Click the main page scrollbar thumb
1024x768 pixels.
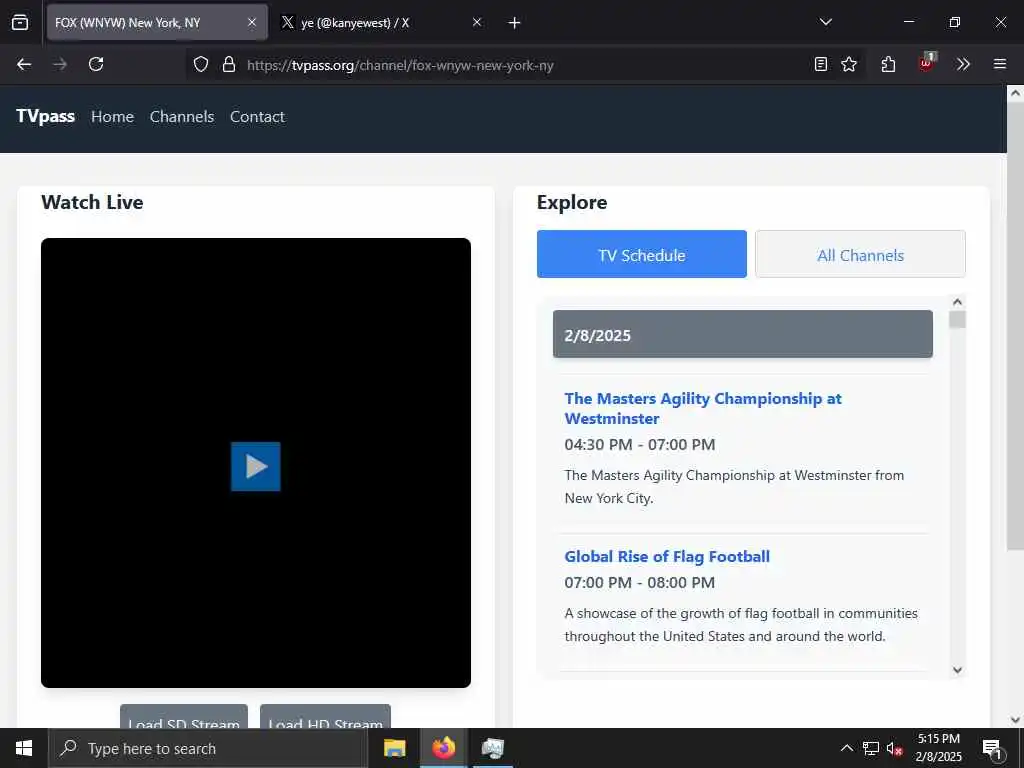coord(1015,325)
